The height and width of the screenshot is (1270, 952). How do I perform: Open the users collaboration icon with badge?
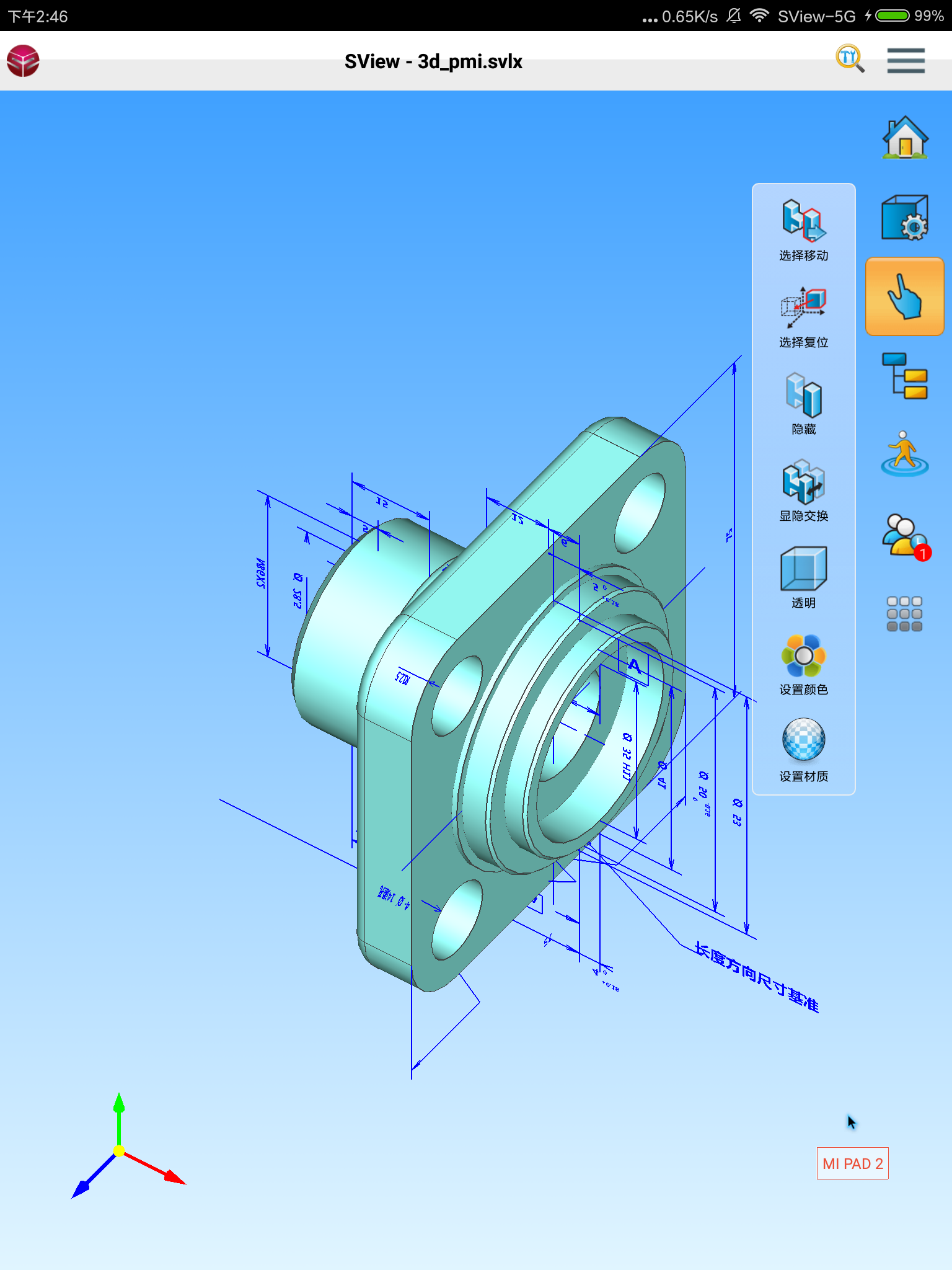click(x=905, y=536)
